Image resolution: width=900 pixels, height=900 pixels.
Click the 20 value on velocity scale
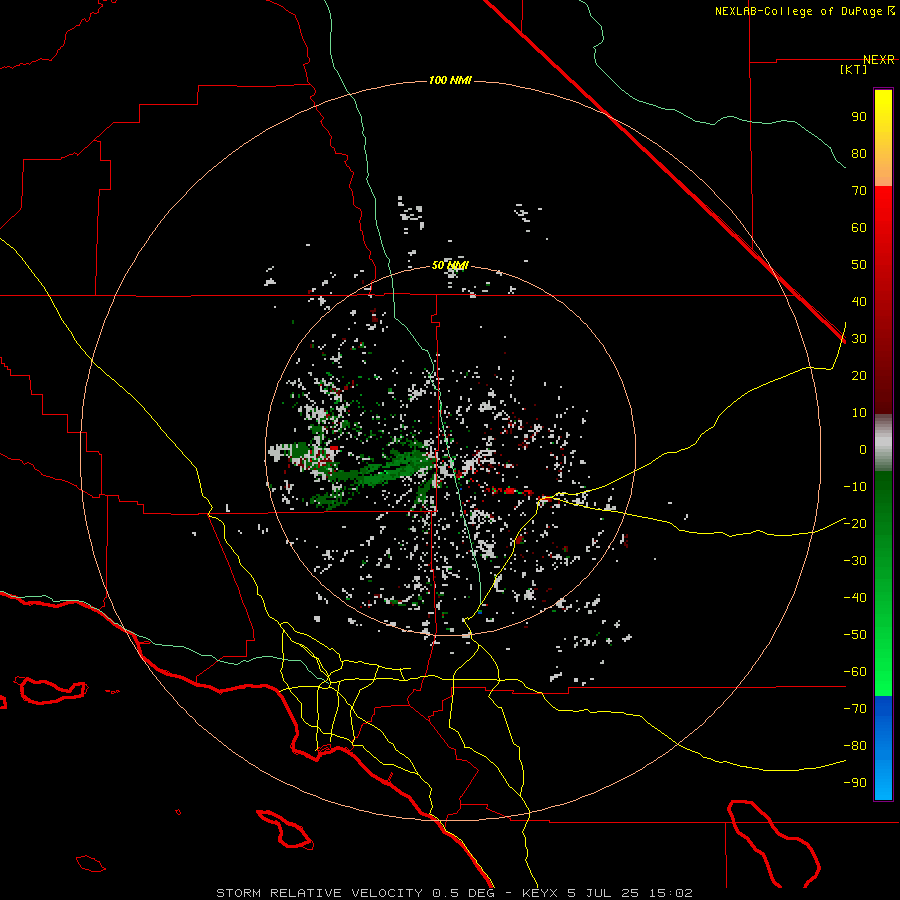(x=859, y=375)
